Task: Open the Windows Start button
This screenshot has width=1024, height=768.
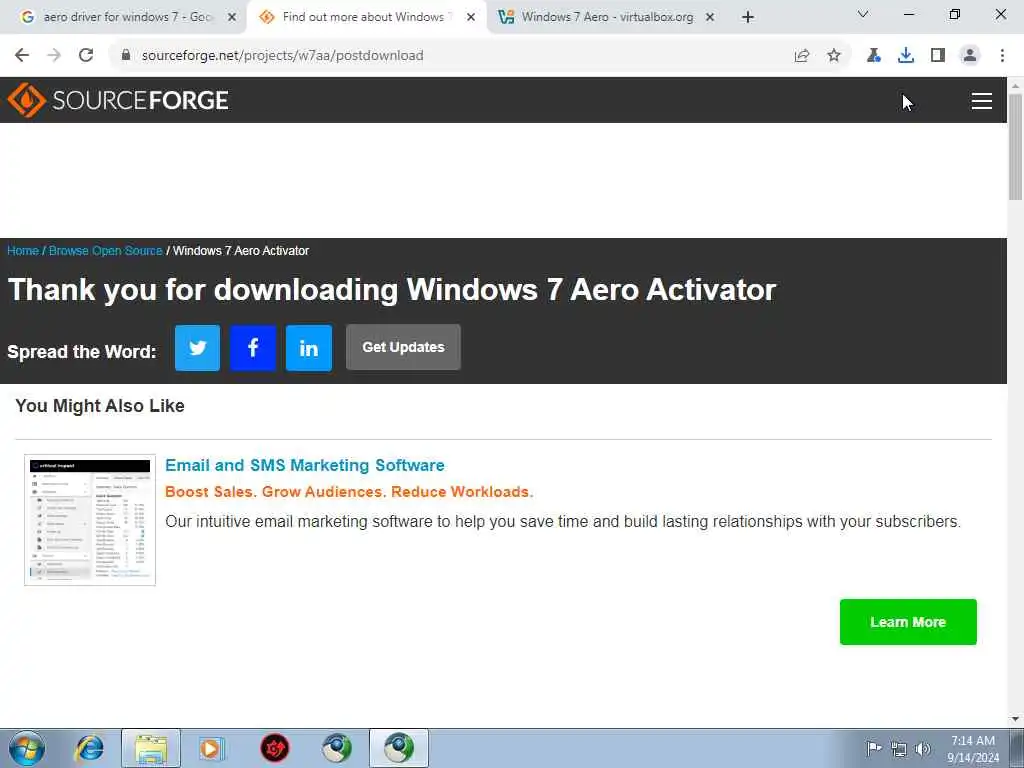Action: click(x=27, y=748)
